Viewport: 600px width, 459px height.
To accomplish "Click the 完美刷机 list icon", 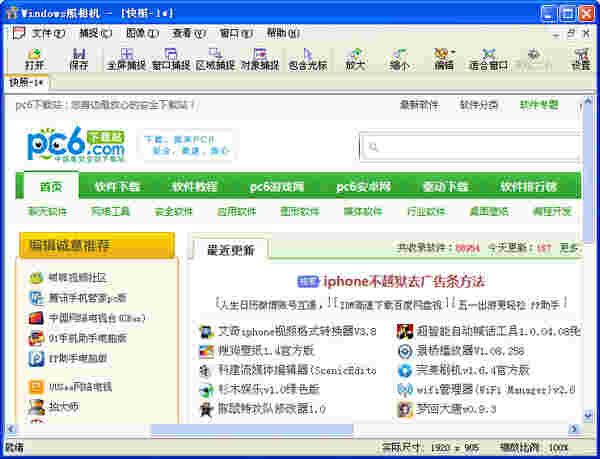I will point(404,370).
